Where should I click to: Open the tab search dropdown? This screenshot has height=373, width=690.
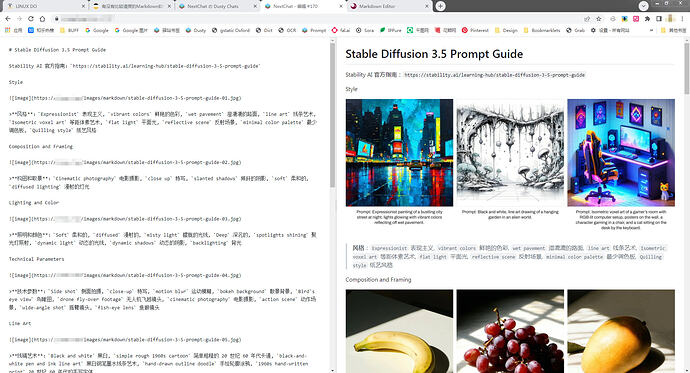click(643, 6)
